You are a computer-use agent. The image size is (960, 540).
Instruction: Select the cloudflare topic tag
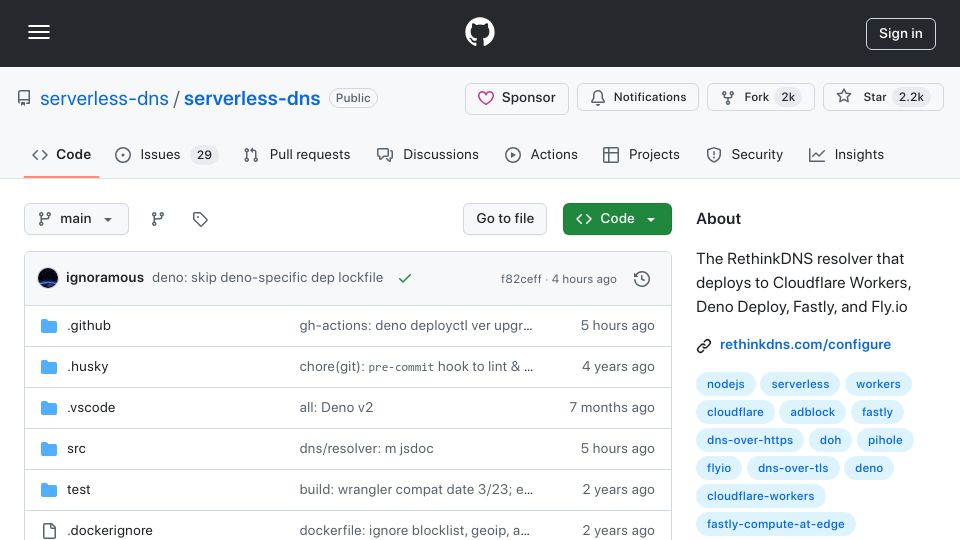(735, 413)
